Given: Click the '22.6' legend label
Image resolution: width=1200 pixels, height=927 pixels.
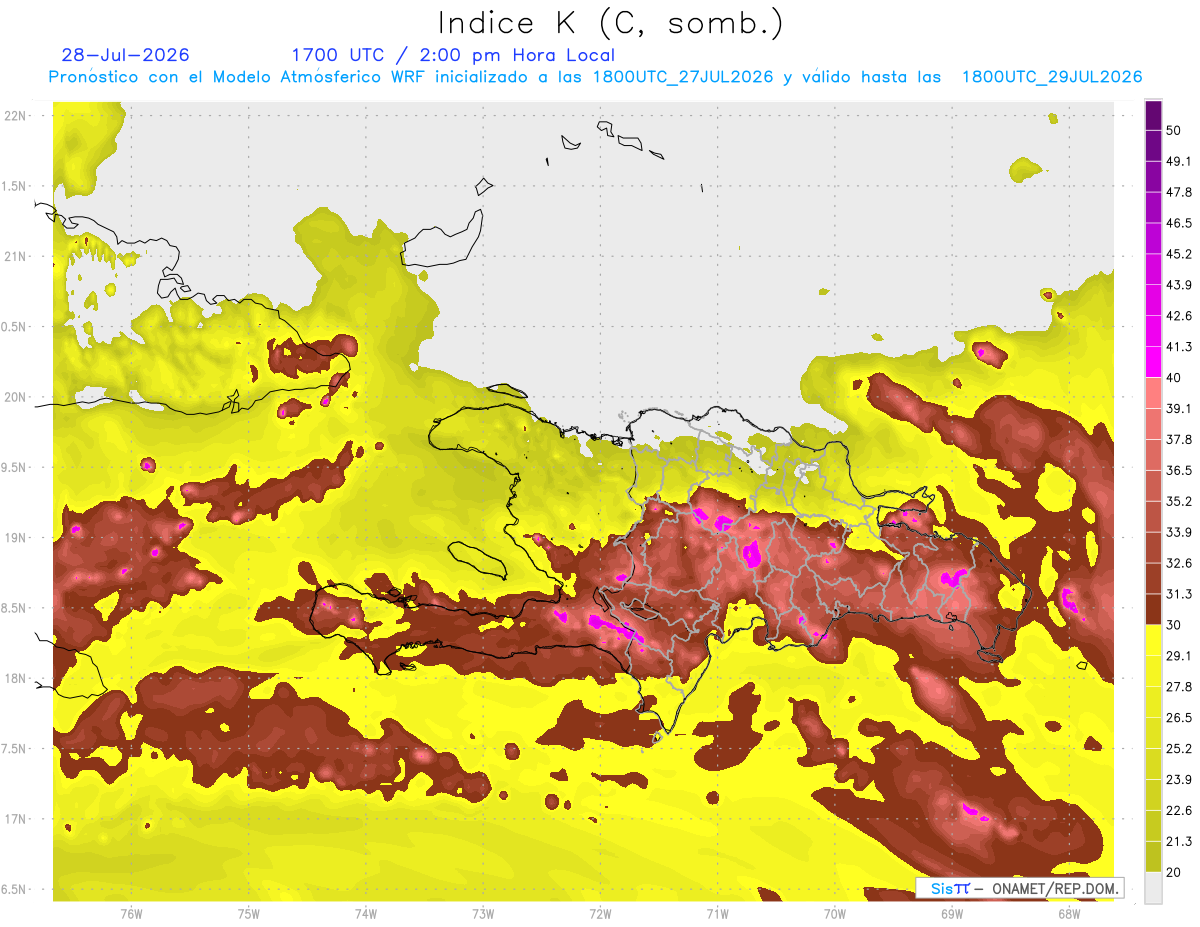Looking at the screenshot, I should (x=1179, y=811).
